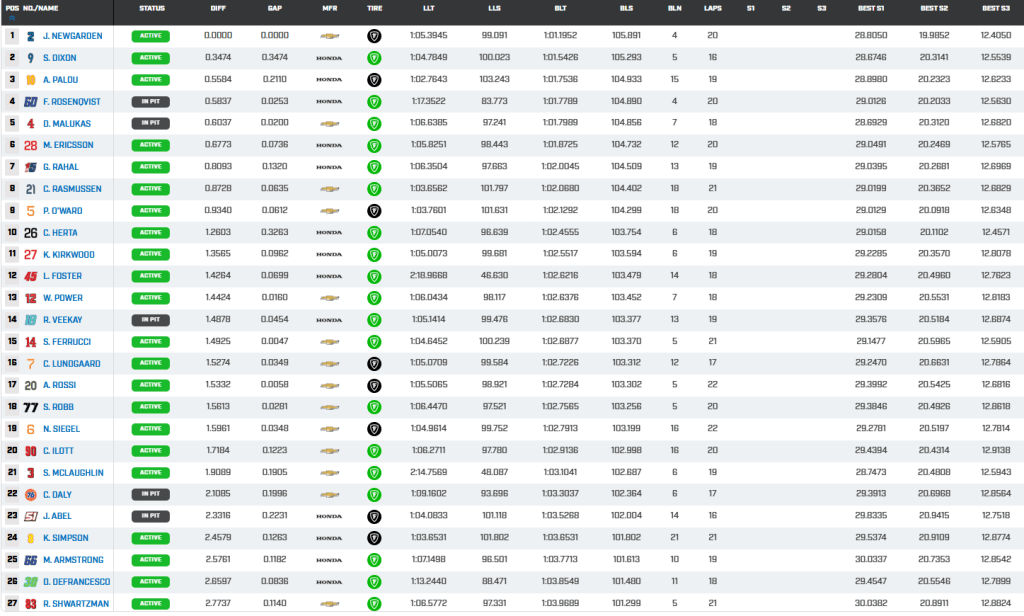Screen dimensions: 1024x616
Task: Open driver link S. McLaughlin
Action: pos(75,473)
